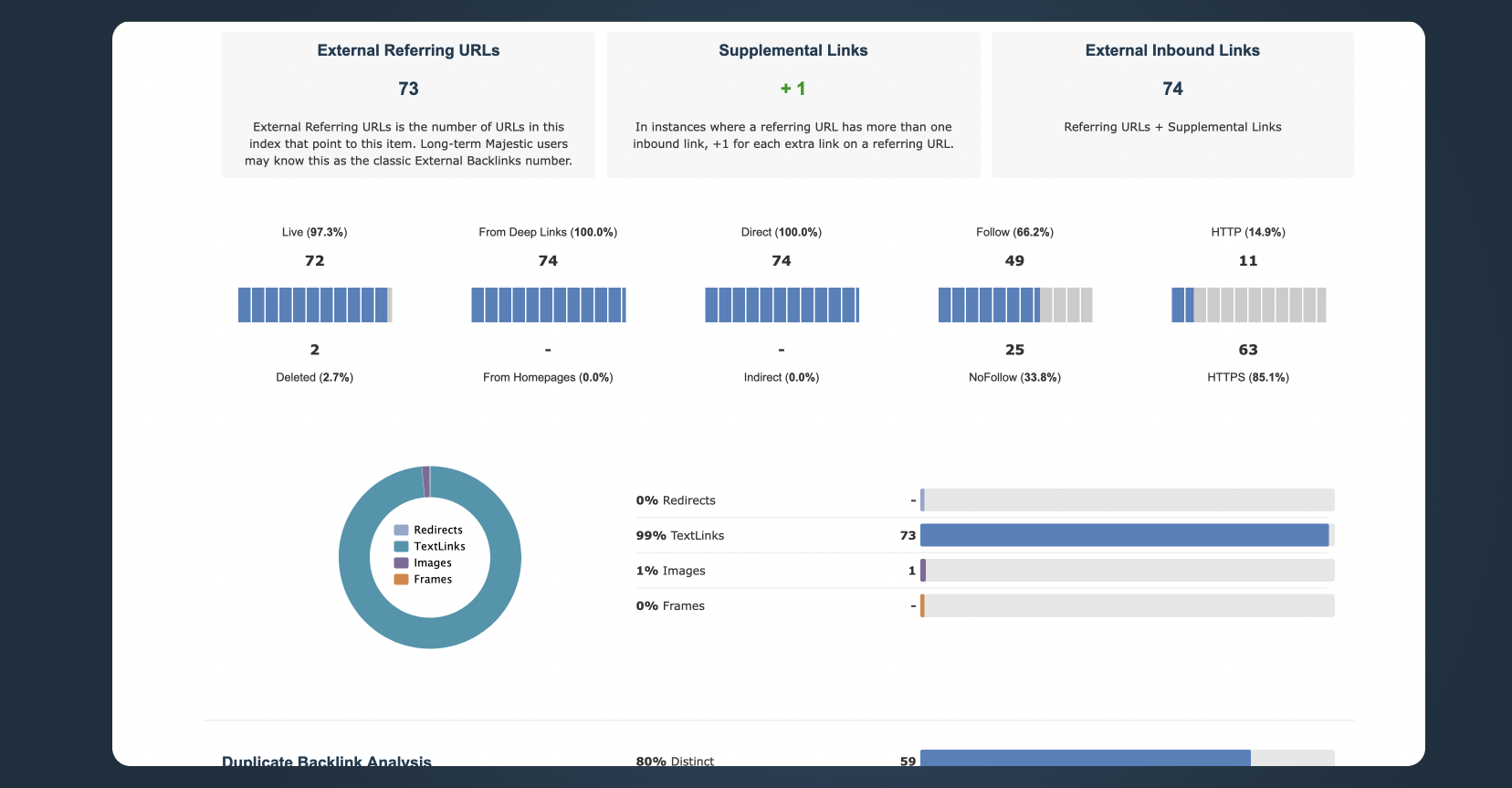Click the HTTP count 11
This screenshot has height=788, width=1512.
(1248, 260)
